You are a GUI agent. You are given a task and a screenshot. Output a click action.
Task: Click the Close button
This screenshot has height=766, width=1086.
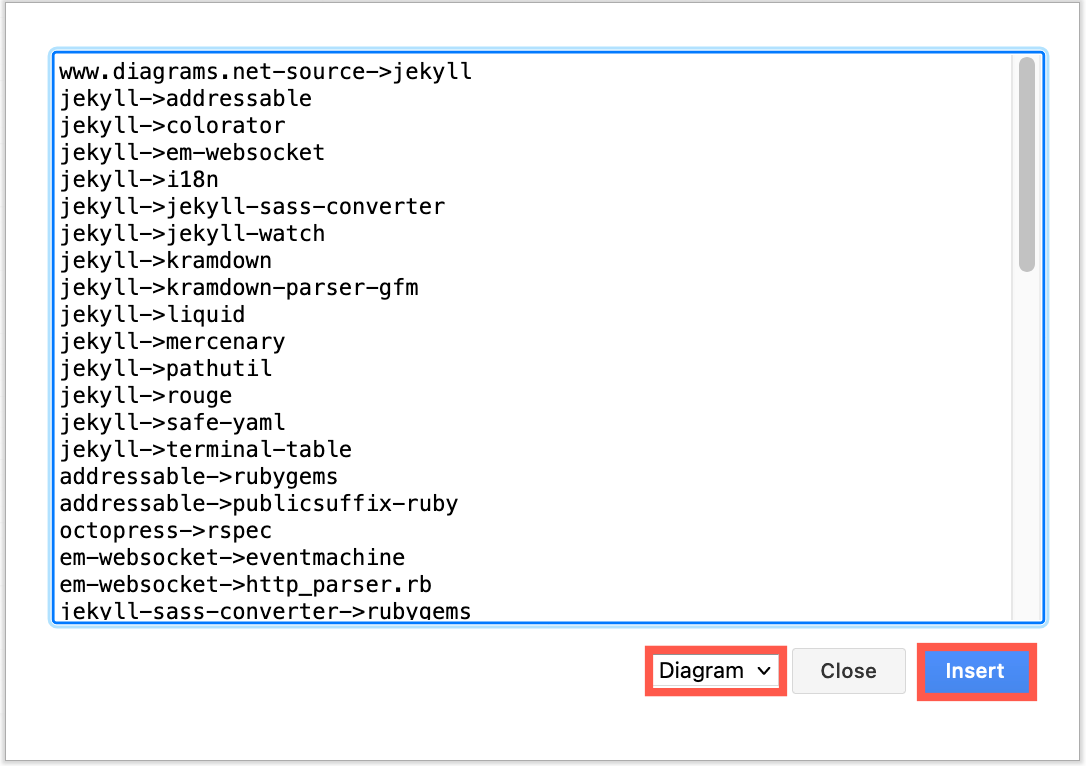coord(848,671)
